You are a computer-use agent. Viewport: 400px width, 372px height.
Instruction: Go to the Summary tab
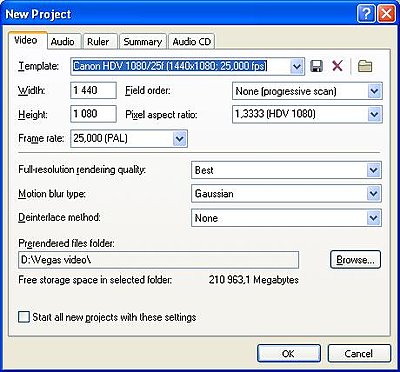pyautogui.click(x=143, y=42)
